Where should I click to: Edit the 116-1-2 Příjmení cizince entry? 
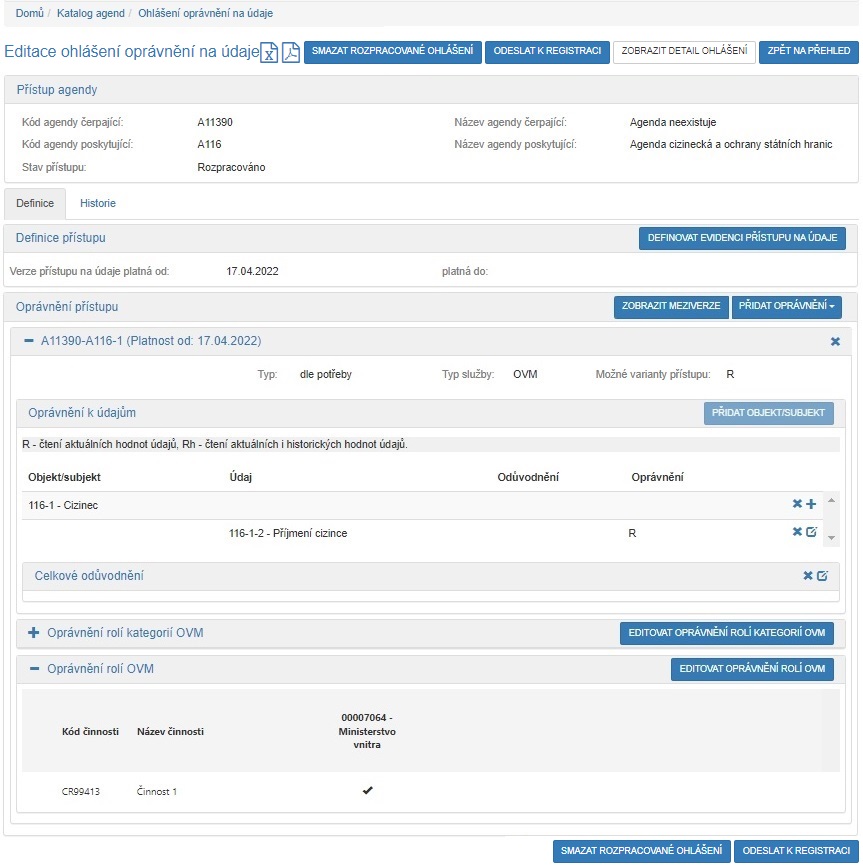pyautogui.click(x=811, y=532)
